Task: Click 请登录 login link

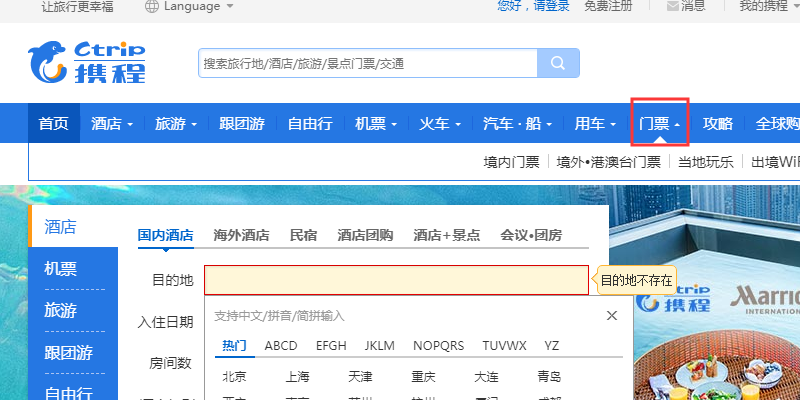Action: click(x=552, y=6)
